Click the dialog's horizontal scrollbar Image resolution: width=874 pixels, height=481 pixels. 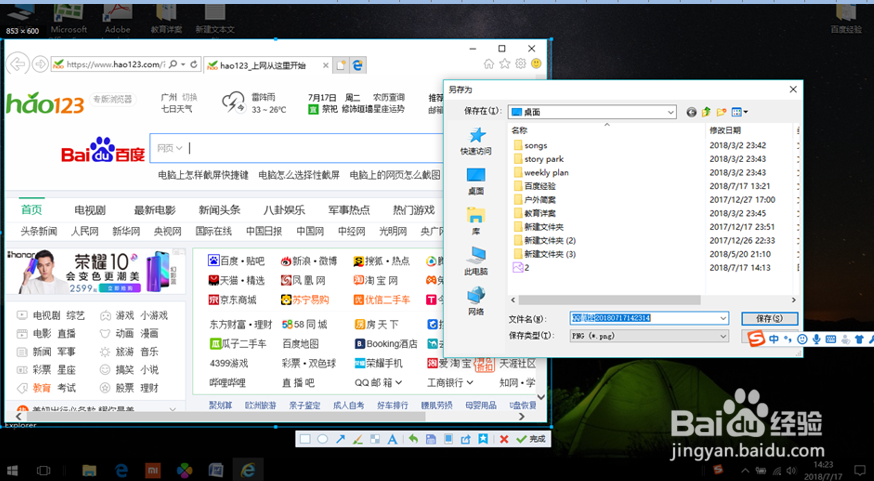click(x=609, y=300)
